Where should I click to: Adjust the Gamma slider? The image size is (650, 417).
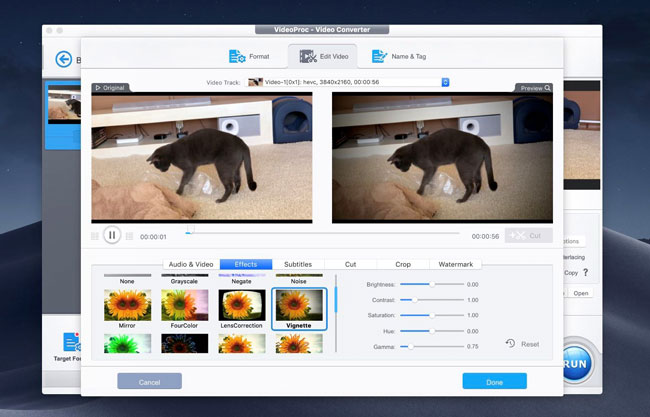pos(432,347)
